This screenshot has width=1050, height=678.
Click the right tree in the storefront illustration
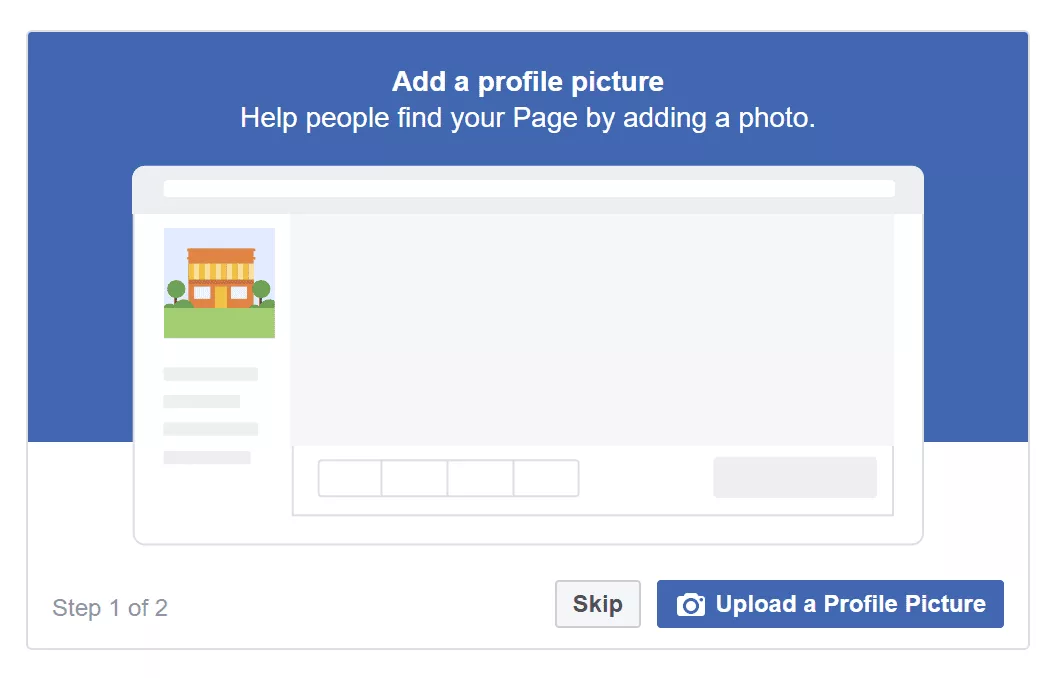pyautogui.click(x=262, y=291)
